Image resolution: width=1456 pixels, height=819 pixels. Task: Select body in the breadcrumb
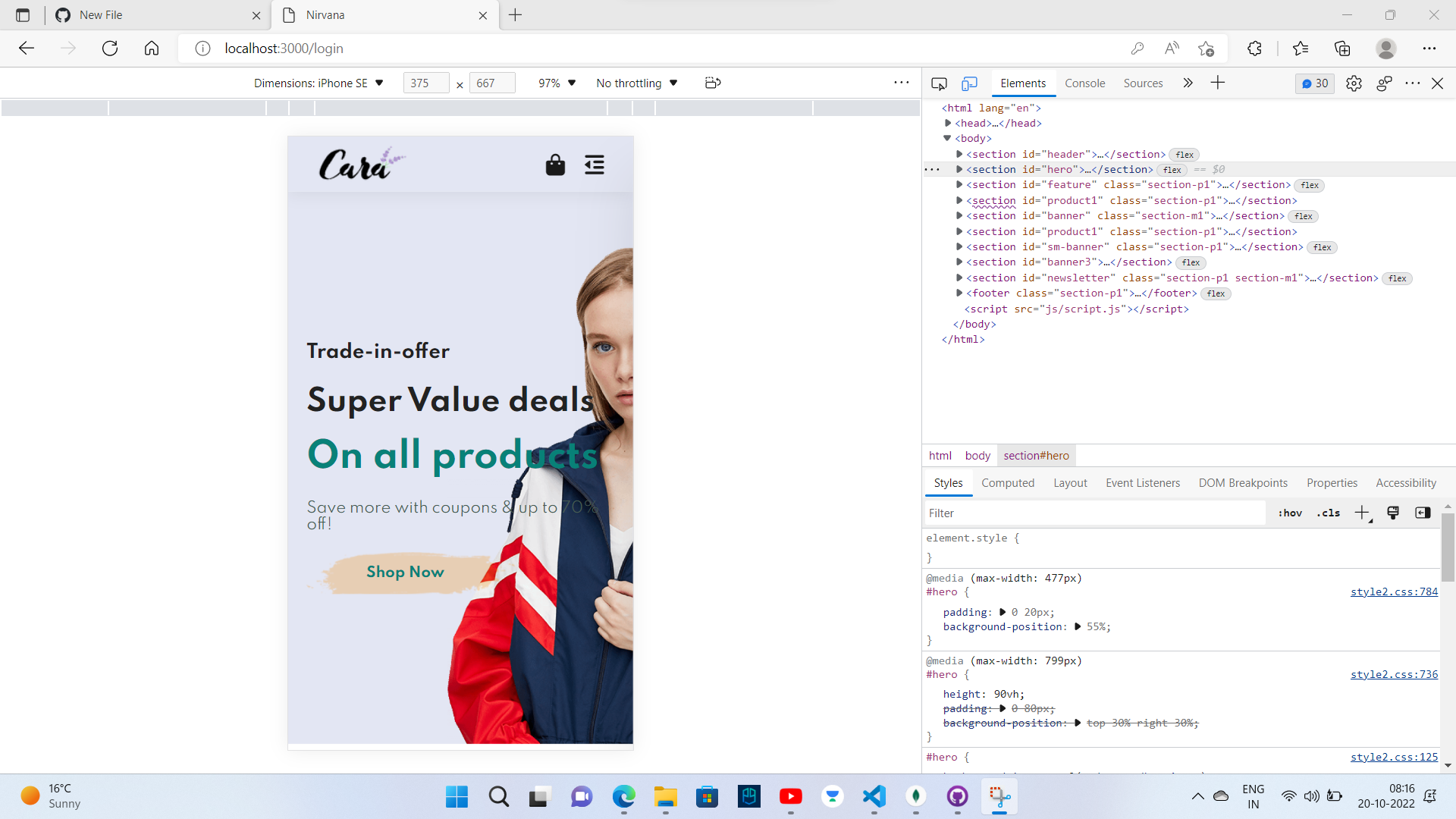[x=977, y=456]
